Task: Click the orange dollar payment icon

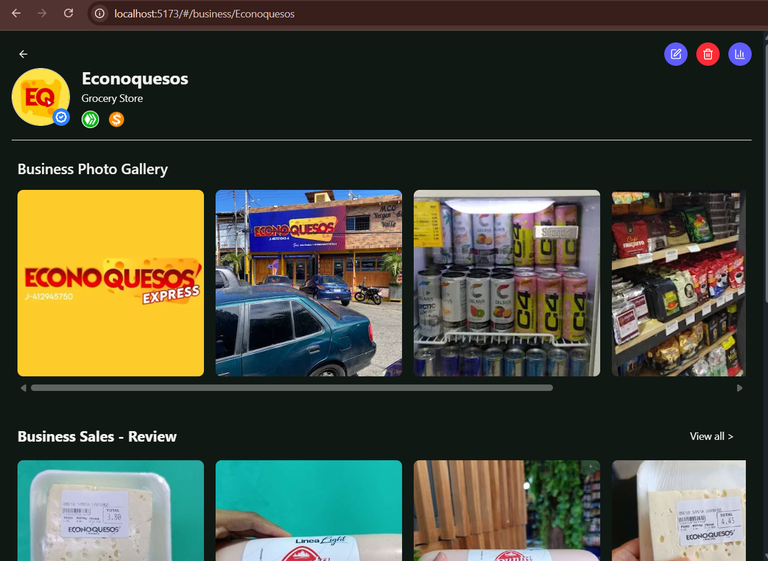Action: click(x=117, y=120)
